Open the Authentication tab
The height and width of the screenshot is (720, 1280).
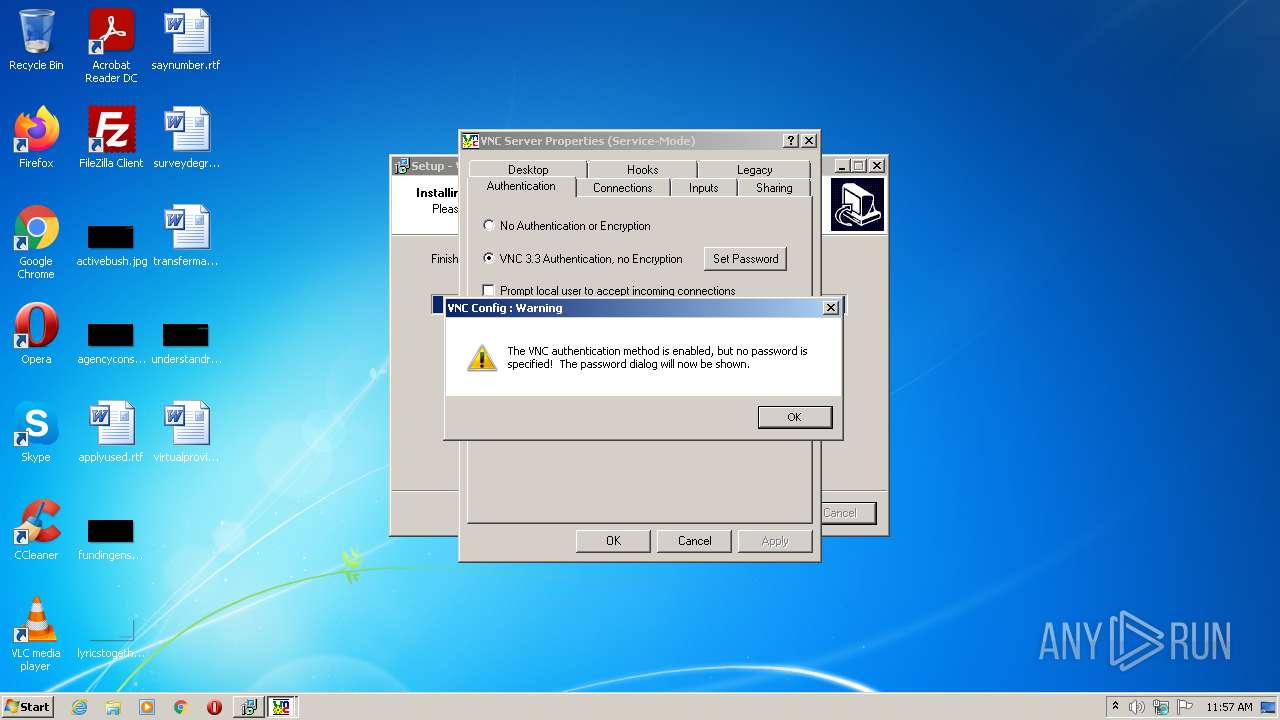click(521, 187)
